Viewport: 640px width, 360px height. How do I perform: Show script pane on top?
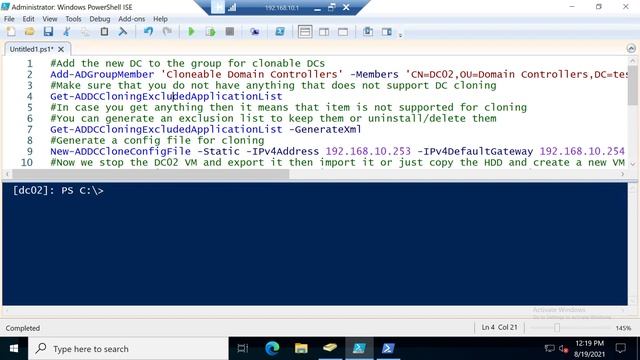click(305, 32)
